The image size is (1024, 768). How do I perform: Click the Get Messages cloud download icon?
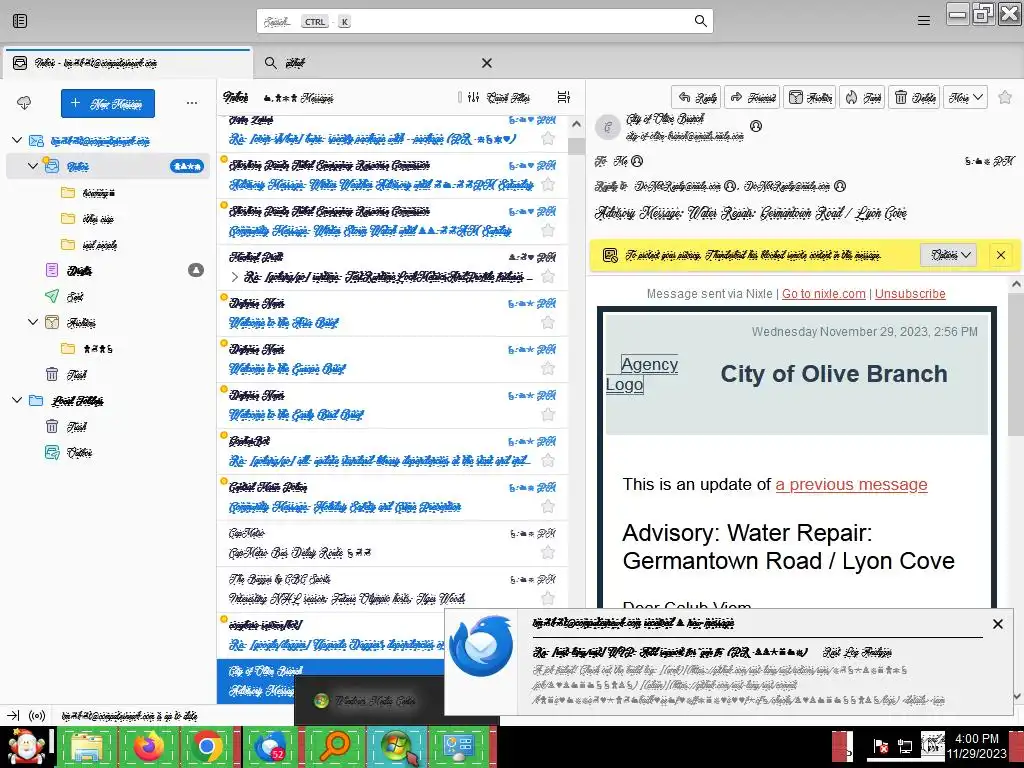[x=24, y=103]
